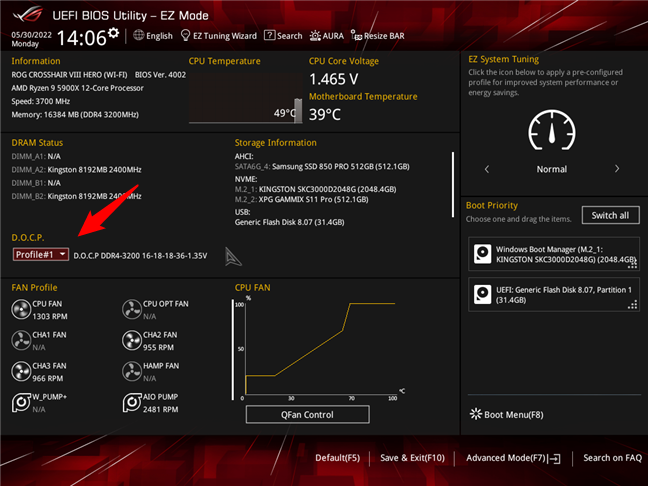
Task: Click the Boot Menu star icon
Action: 476,414
